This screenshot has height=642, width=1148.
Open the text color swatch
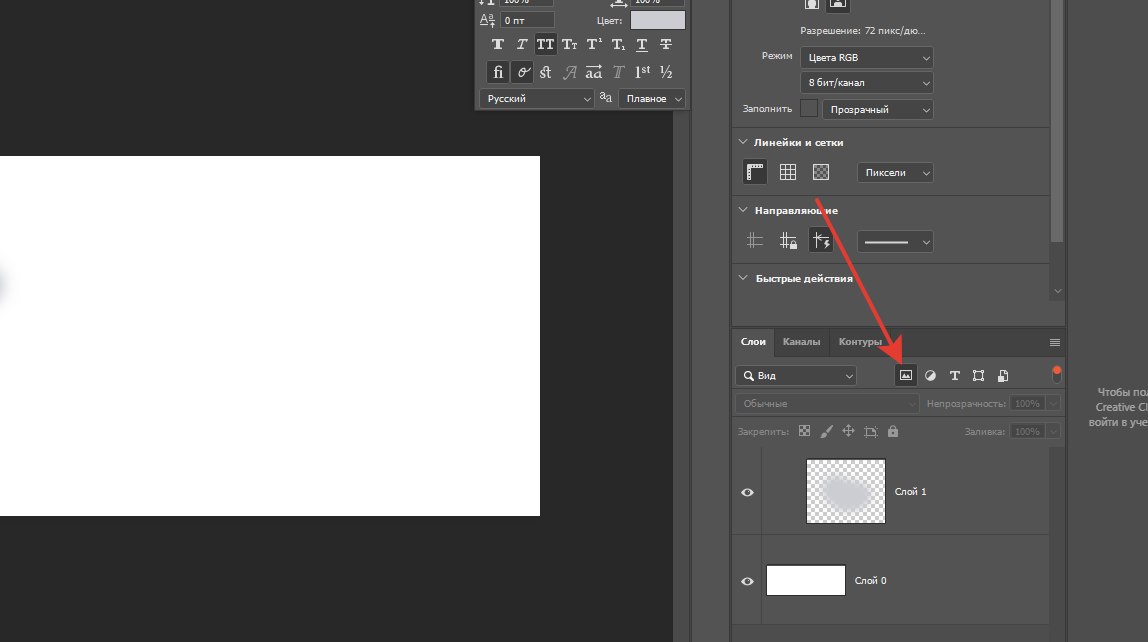click(x=657, y=20)
